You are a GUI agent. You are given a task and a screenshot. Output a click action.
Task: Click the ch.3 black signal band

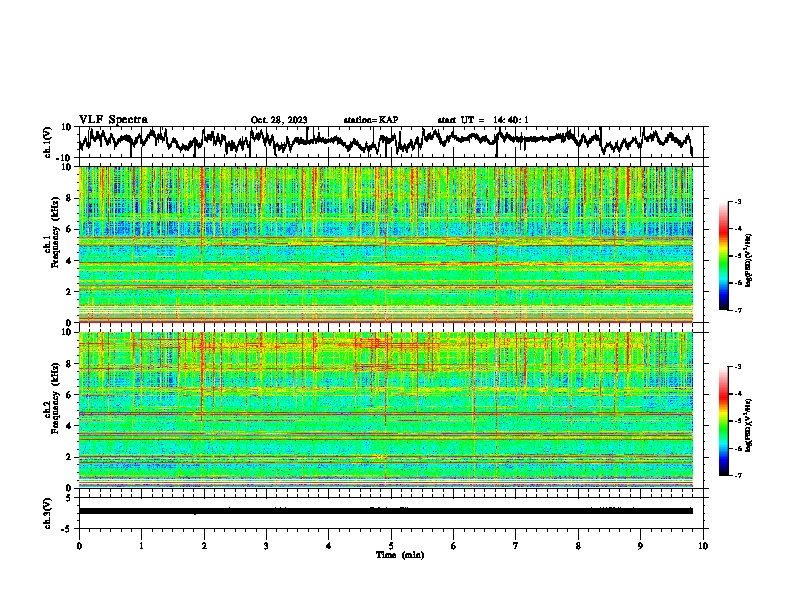(385, 511)
